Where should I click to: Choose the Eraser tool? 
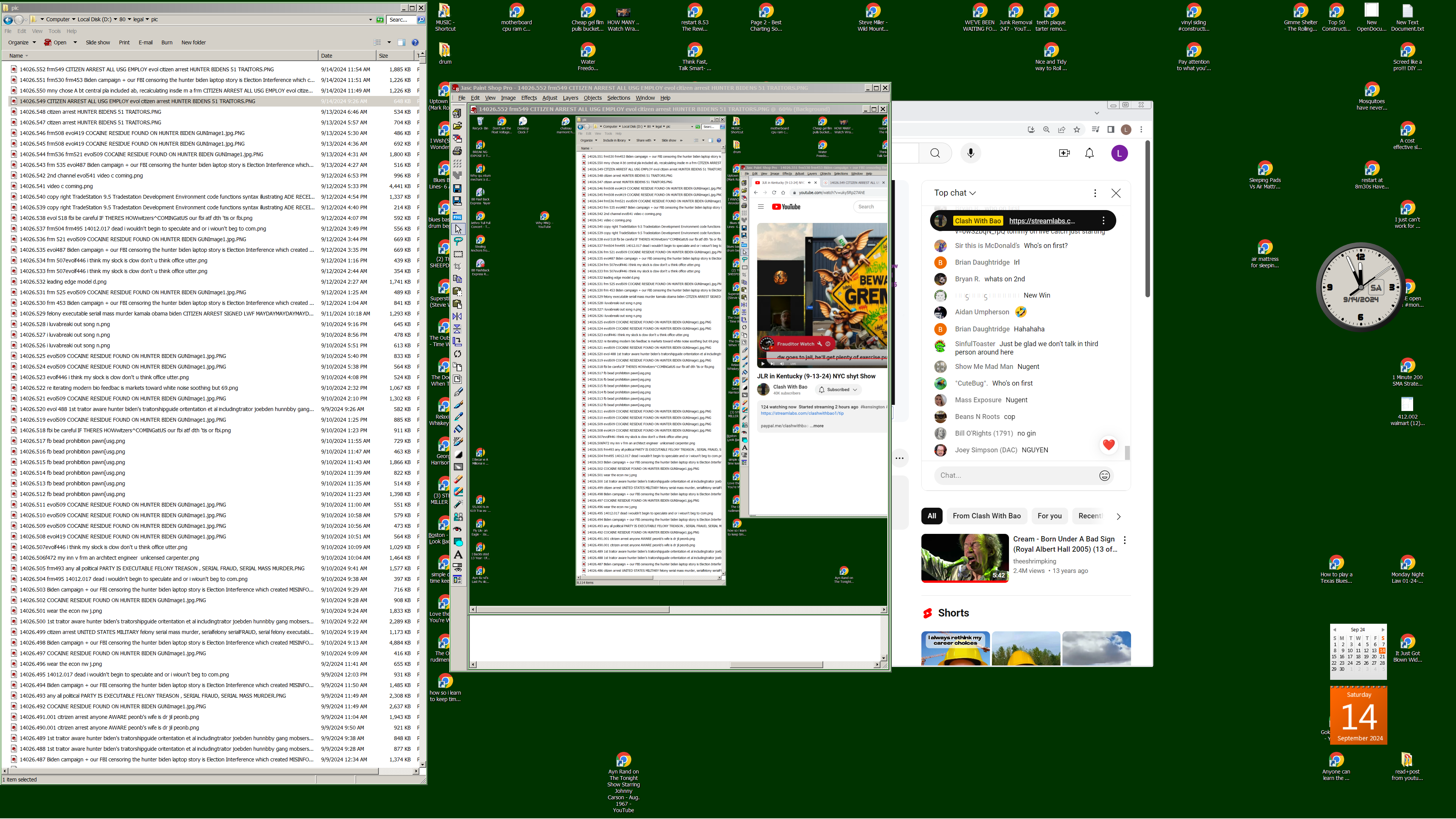click(458, 480)
